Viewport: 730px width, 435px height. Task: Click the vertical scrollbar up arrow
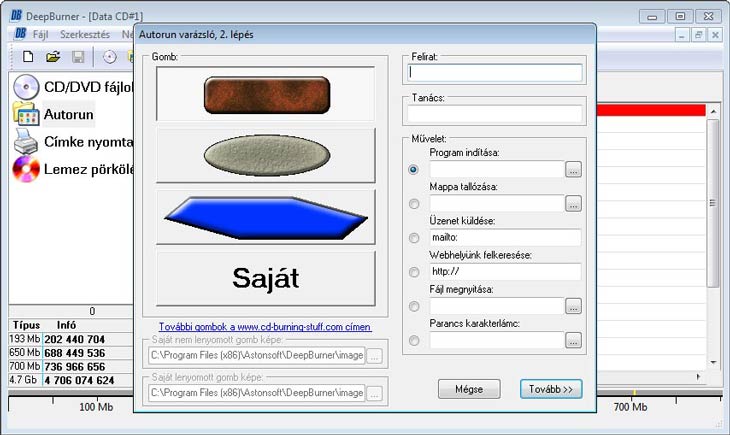point(713,111)
